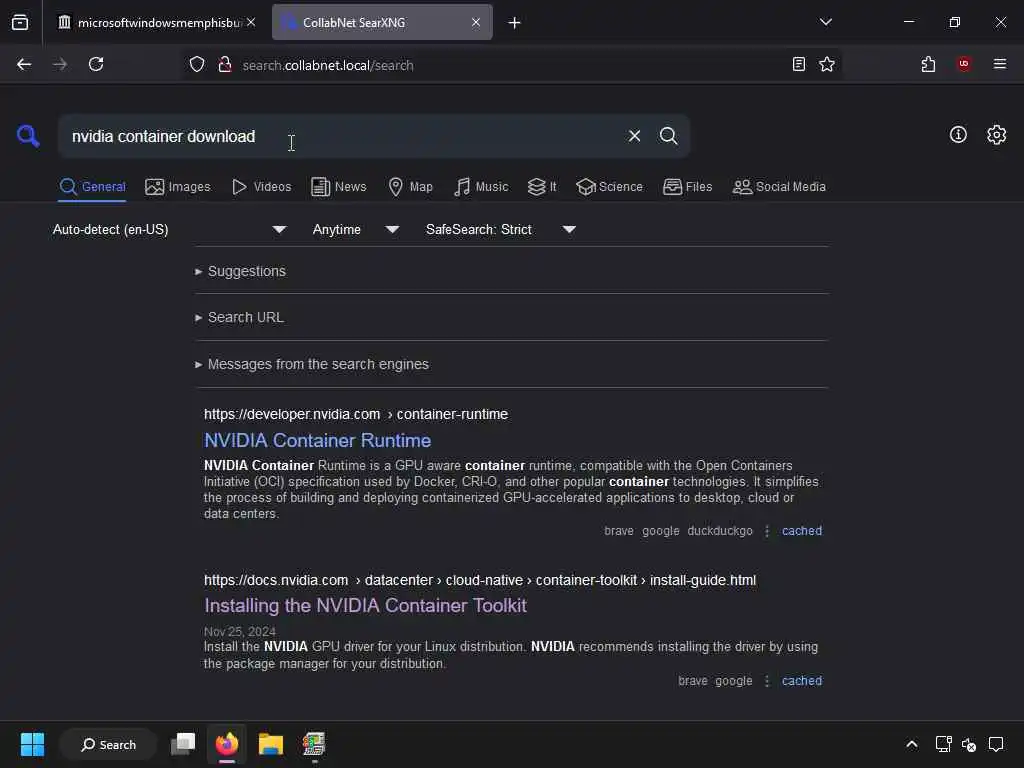Open Firefox View icon

(x=20, y=23)
